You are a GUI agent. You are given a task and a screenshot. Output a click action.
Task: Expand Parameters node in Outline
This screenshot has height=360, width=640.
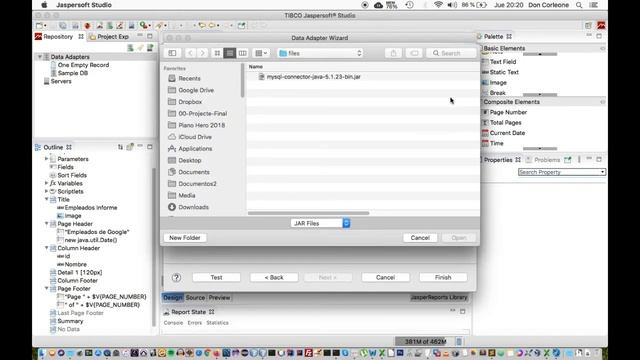coord(47,159)
